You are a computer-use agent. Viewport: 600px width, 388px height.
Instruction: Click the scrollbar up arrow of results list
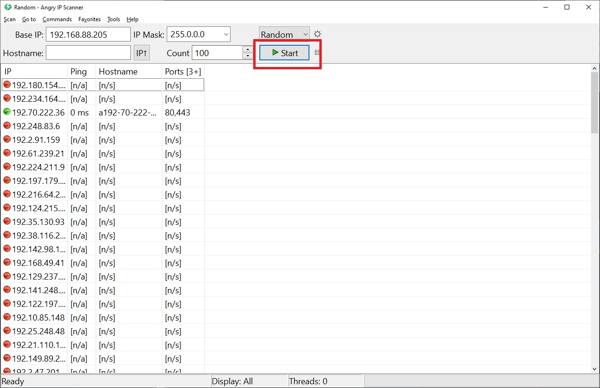(594, 68)
